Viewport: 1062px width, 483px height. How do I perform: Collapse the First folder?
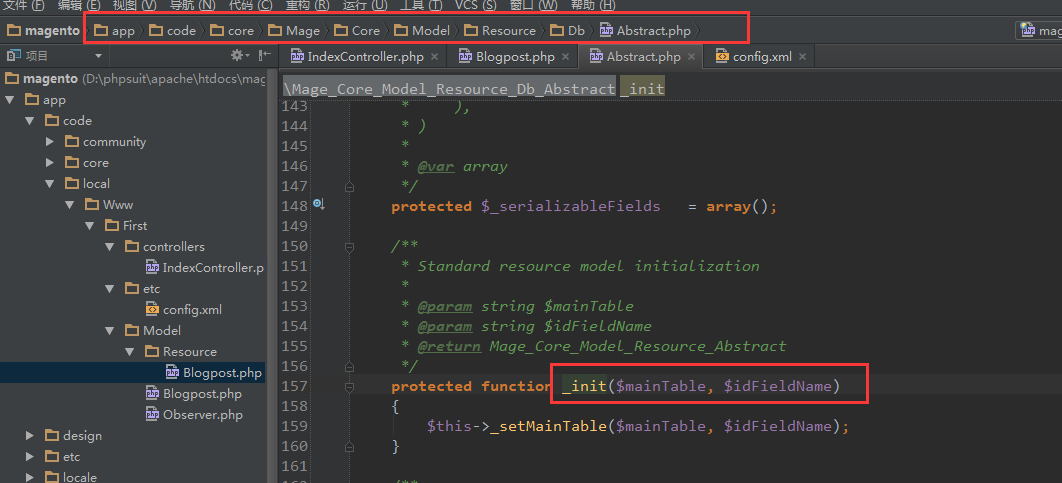(x=90, y=226)
